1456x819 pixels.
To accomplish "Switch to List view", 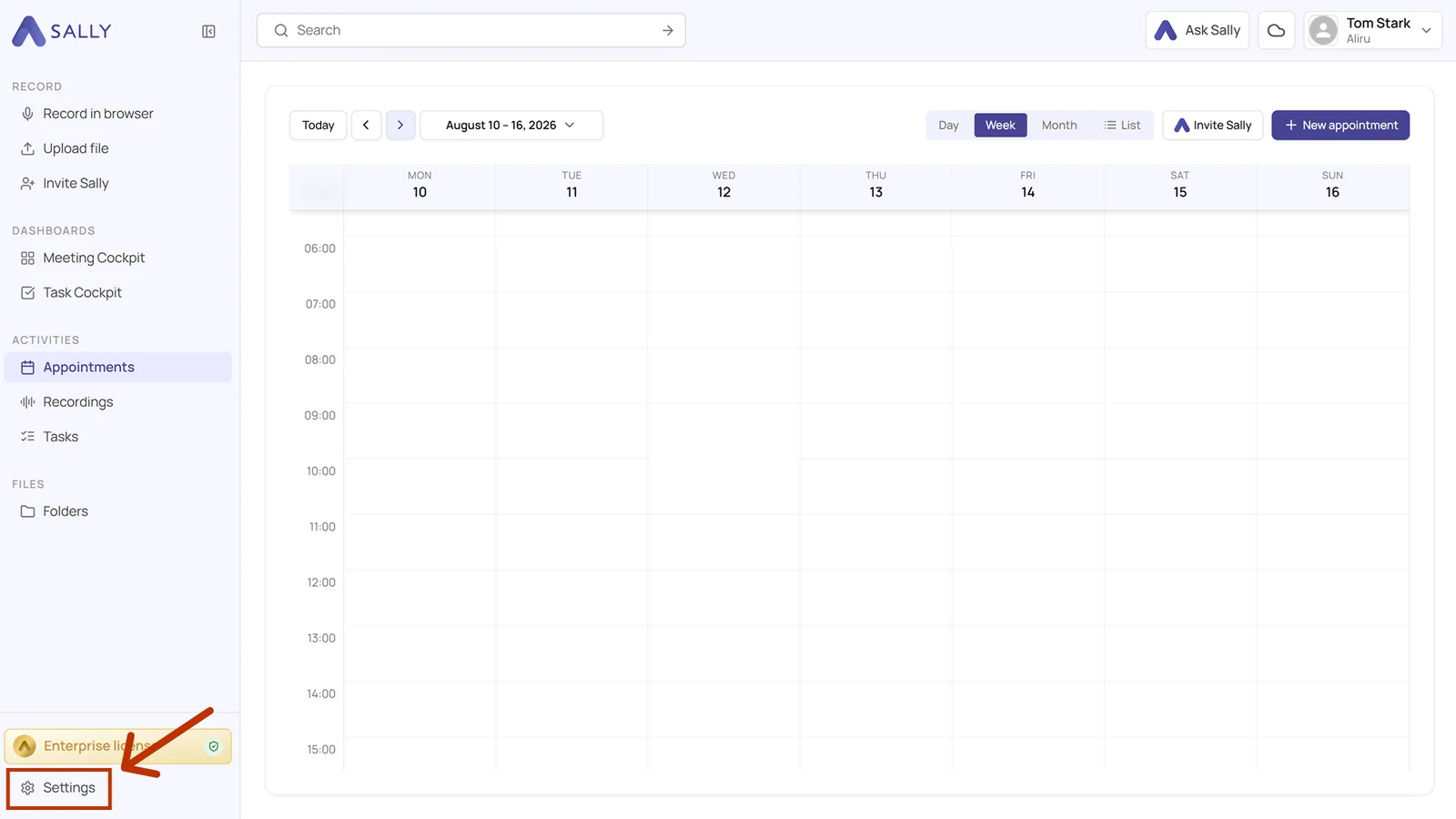I will pyautogui.click(x=1122, y=126).
